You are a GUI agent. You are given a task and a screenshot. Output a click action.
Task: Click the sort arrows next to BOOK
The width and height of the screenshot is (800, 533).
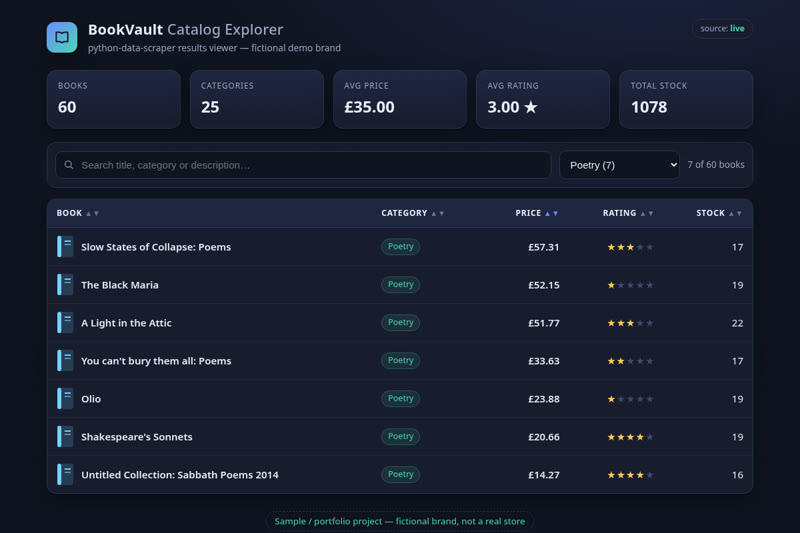pos(92,213)
